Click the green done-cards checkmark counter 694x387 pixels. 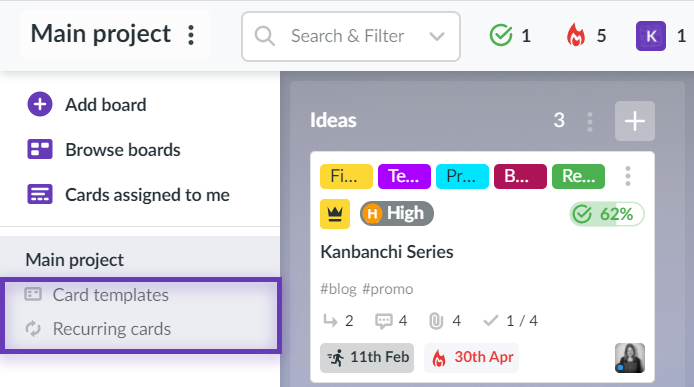(510, 35)
